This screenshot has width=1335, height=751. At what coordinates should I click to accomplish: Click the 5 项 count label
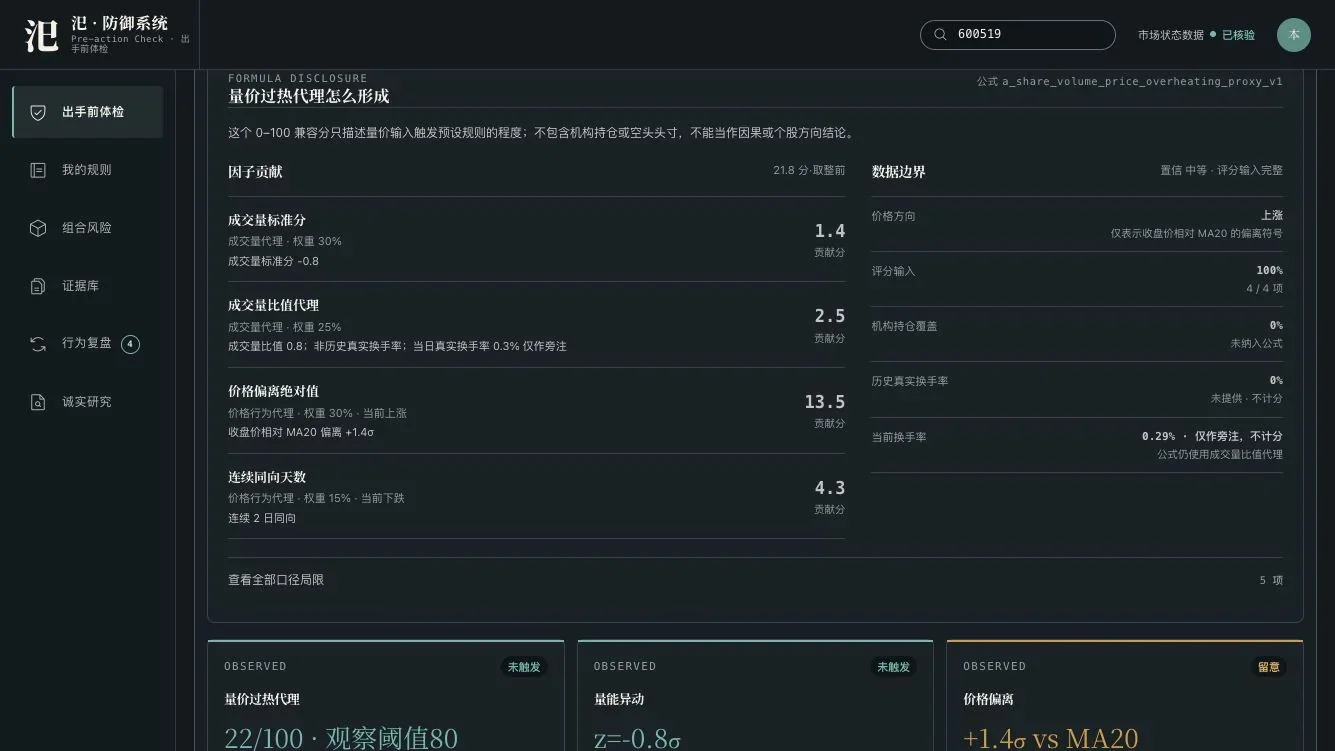pyautogui.click(x=1270, y=580)
